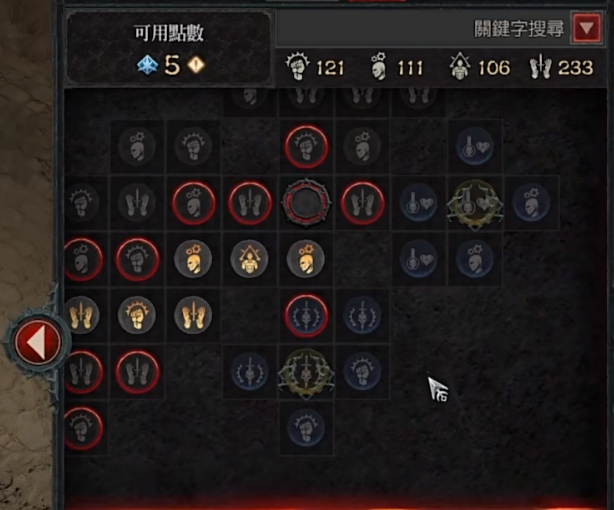Image resolution: width=614 pixels, height=510 pixels.
Task: Click the Willpower stat icon showing 106
Action: [x=460, y=67]
